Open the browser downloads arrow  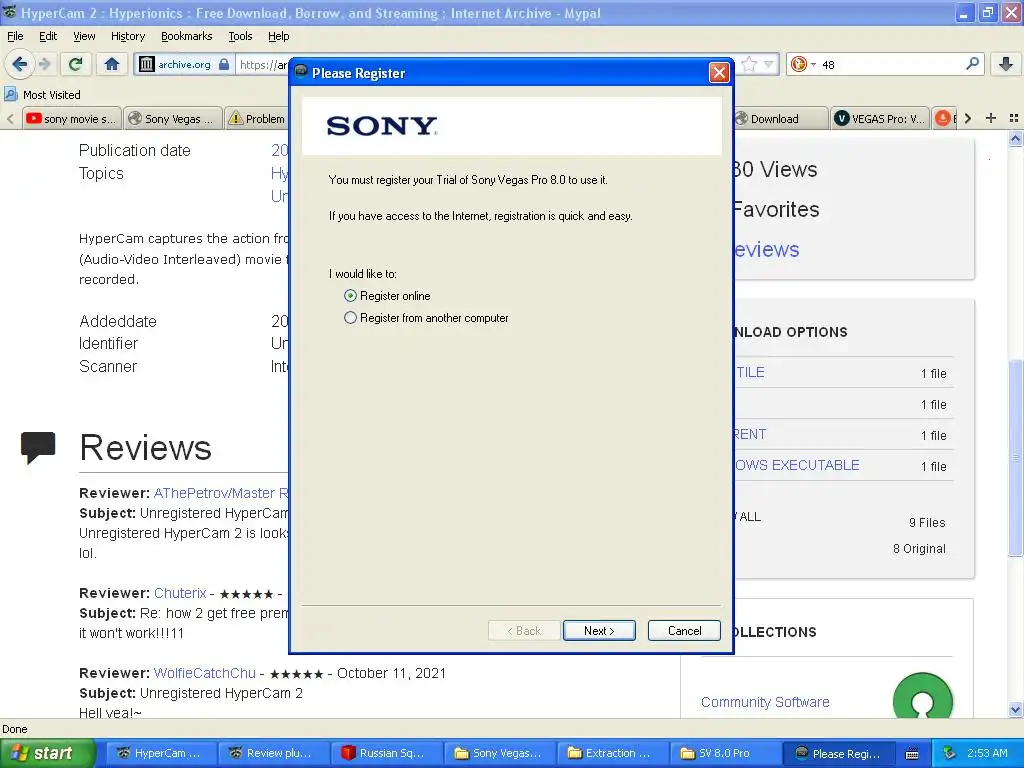[x=1006, y=63]
